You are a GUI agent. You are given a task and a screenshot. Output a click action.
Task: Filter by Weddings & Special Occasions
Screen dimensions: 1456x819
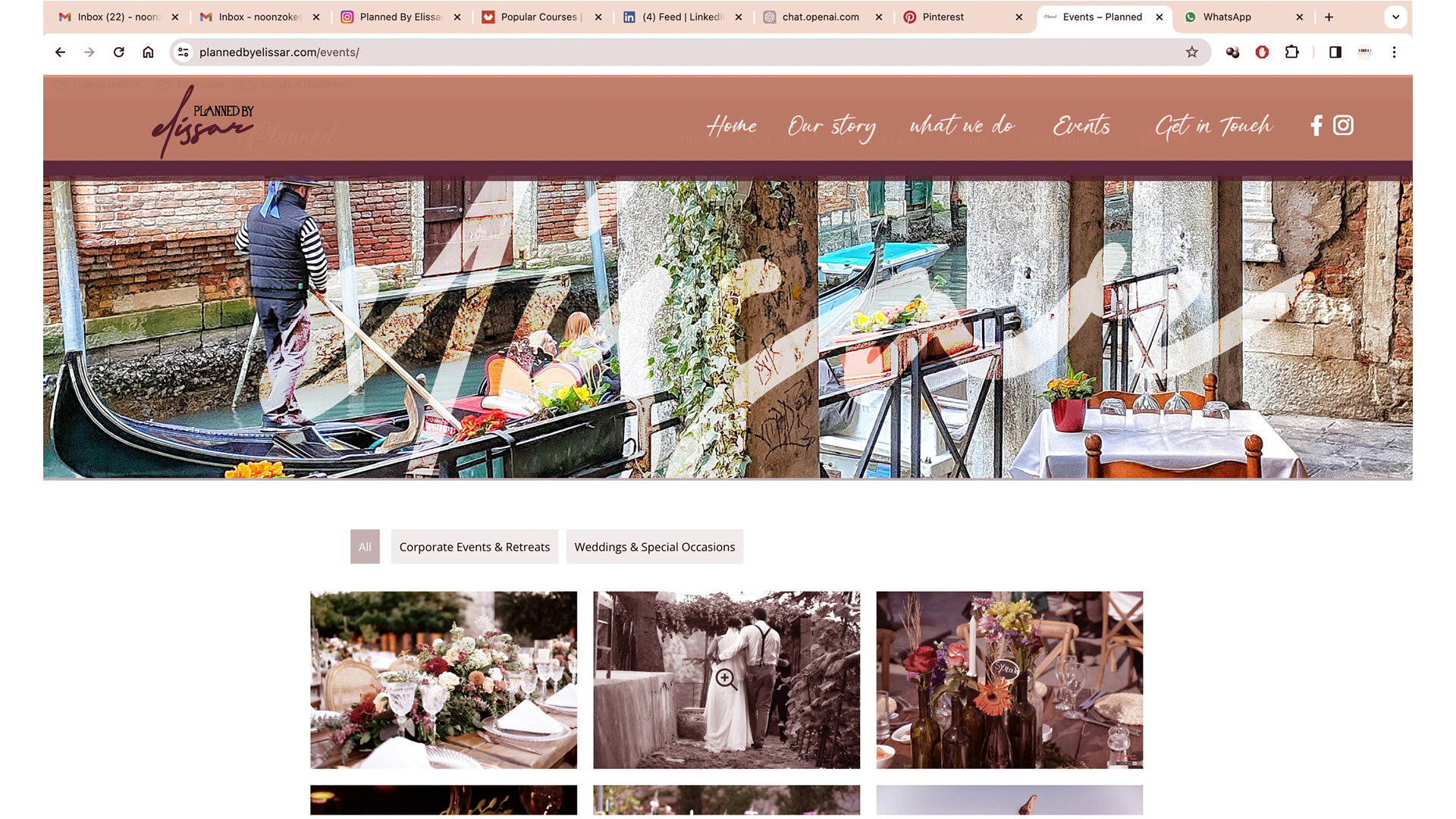point(654,547)
